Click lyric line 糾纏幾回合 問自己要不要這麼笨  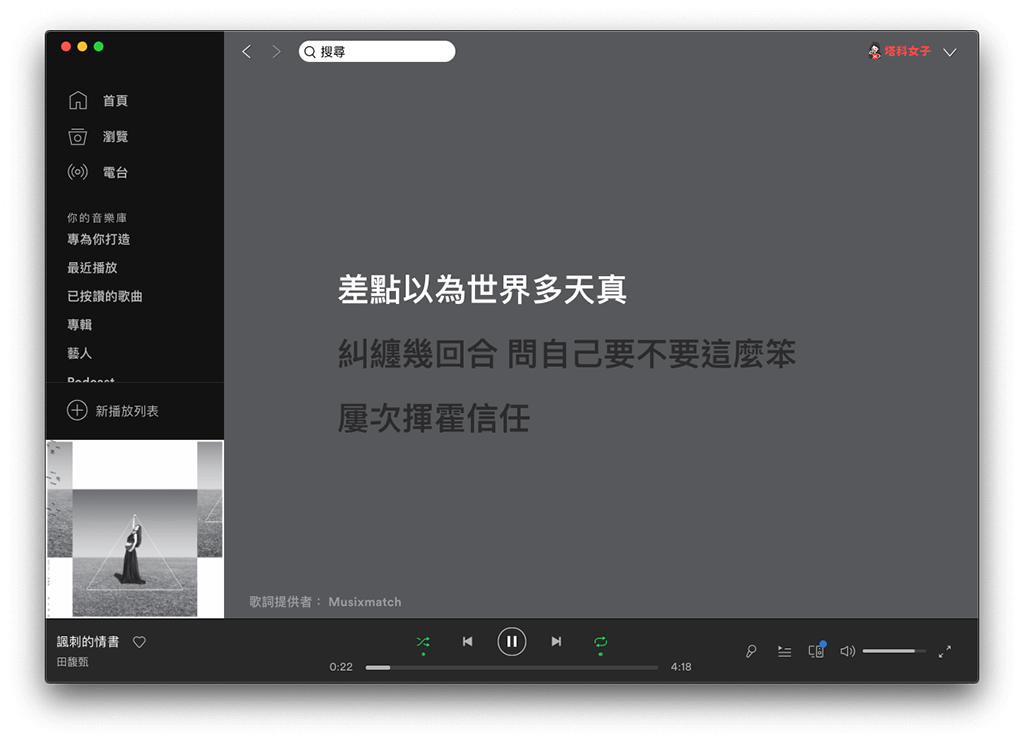pos(567,354)
